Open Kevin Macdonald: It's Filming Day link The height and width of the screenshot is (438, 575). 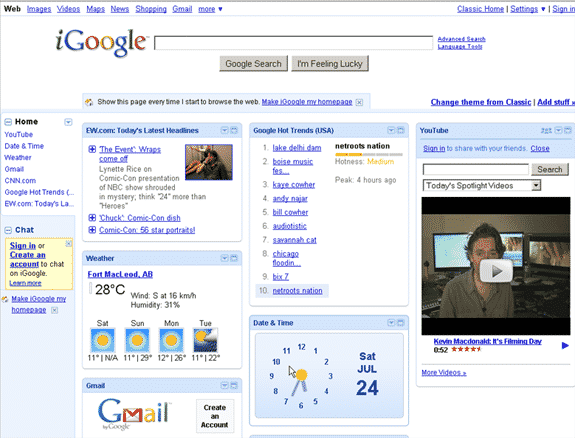(x=487, y=341)
